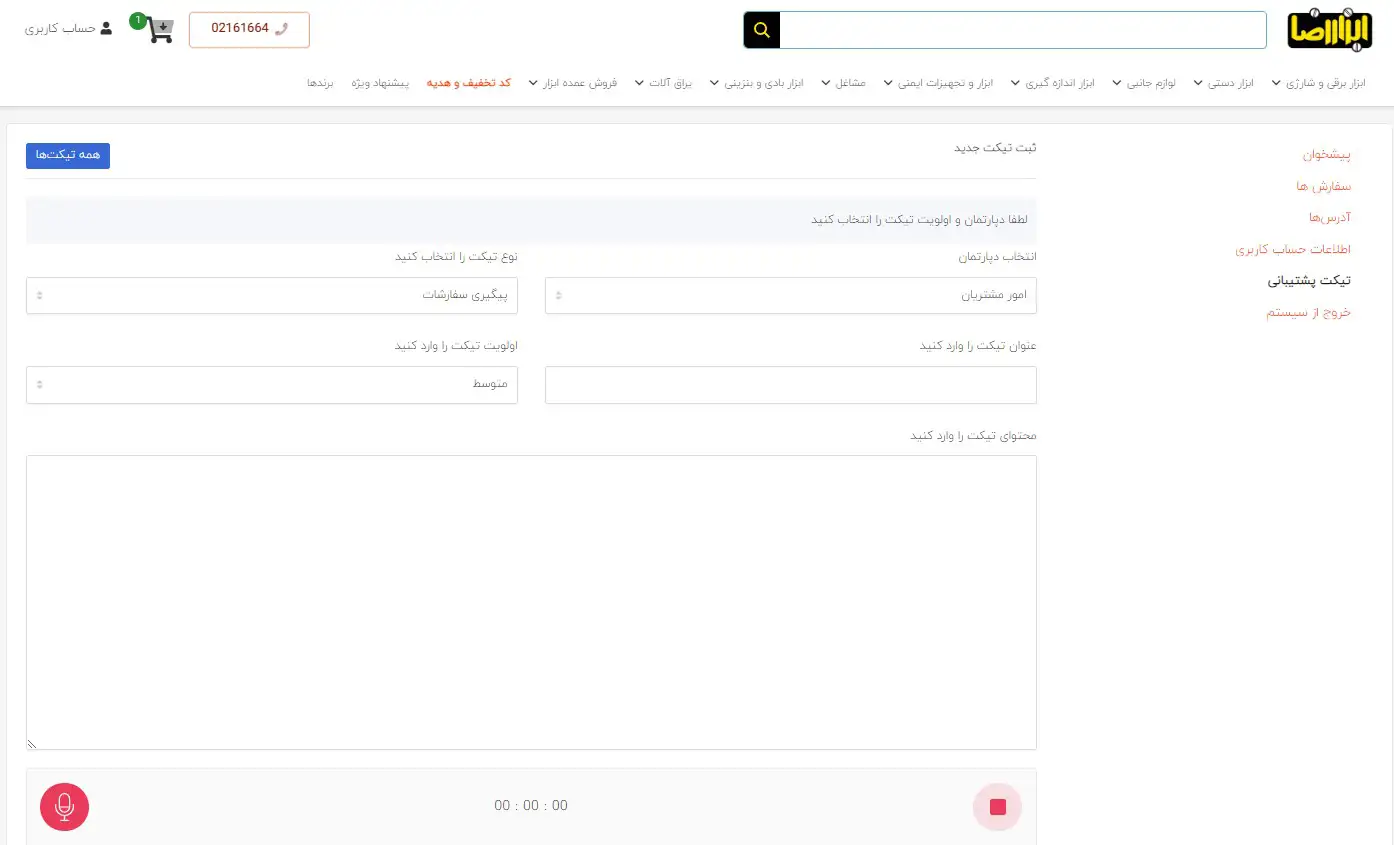This screenshot has height=845, width=1394.
Task: Focus the top search input field
Action: (1023, 30)
